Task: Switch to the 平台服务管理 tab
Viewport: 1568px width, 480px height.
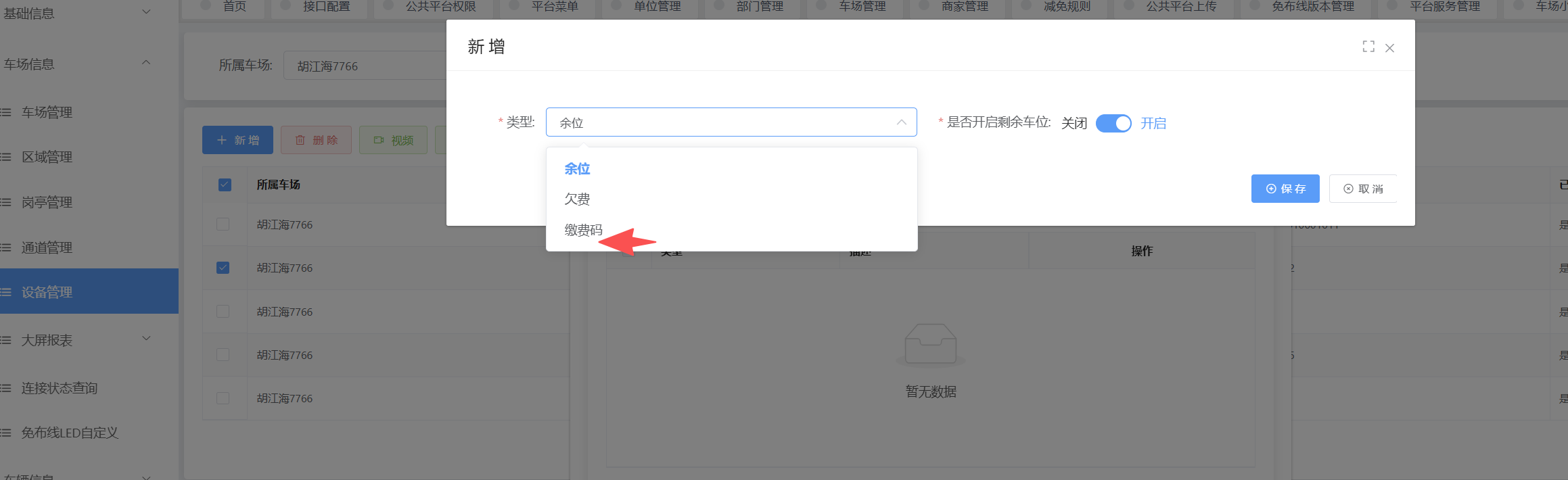Action: pos(1437,7)
